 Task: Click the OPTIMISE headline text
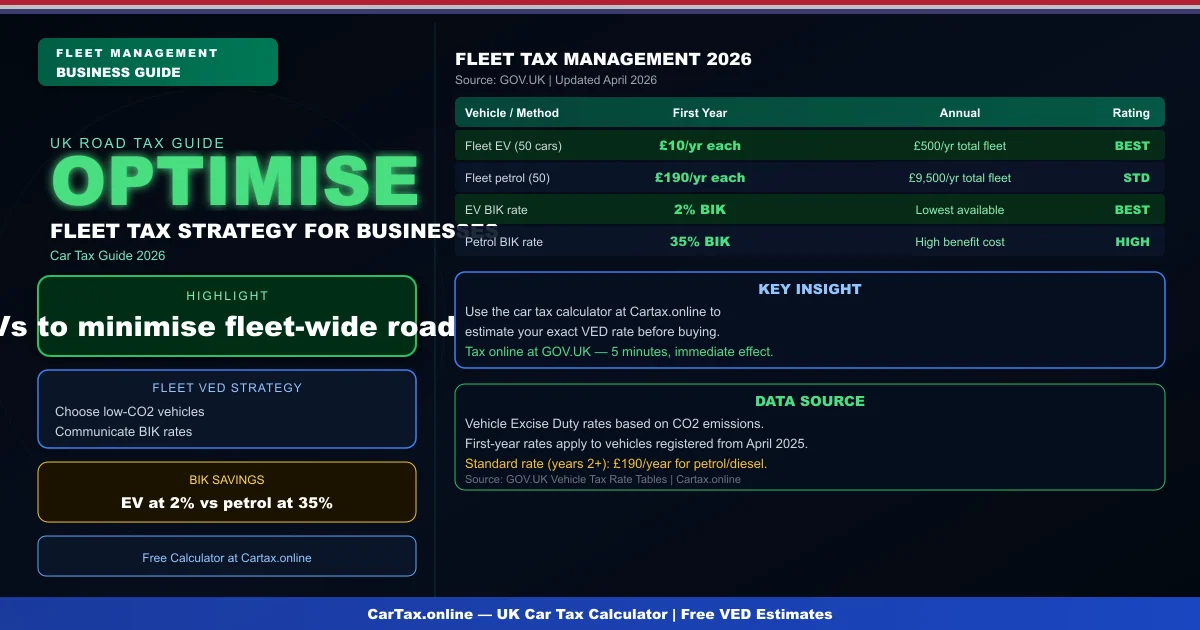pos(235,178)
